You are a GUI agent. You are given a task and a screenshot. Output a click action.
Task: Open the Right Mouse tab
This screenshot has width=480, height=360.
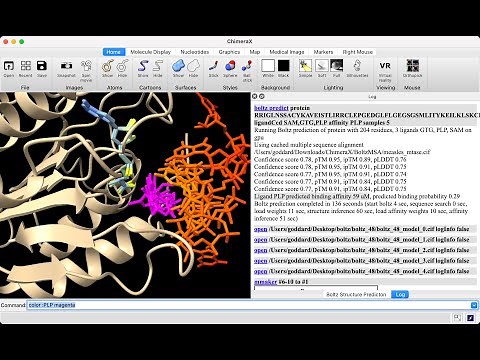coord(358,52)
